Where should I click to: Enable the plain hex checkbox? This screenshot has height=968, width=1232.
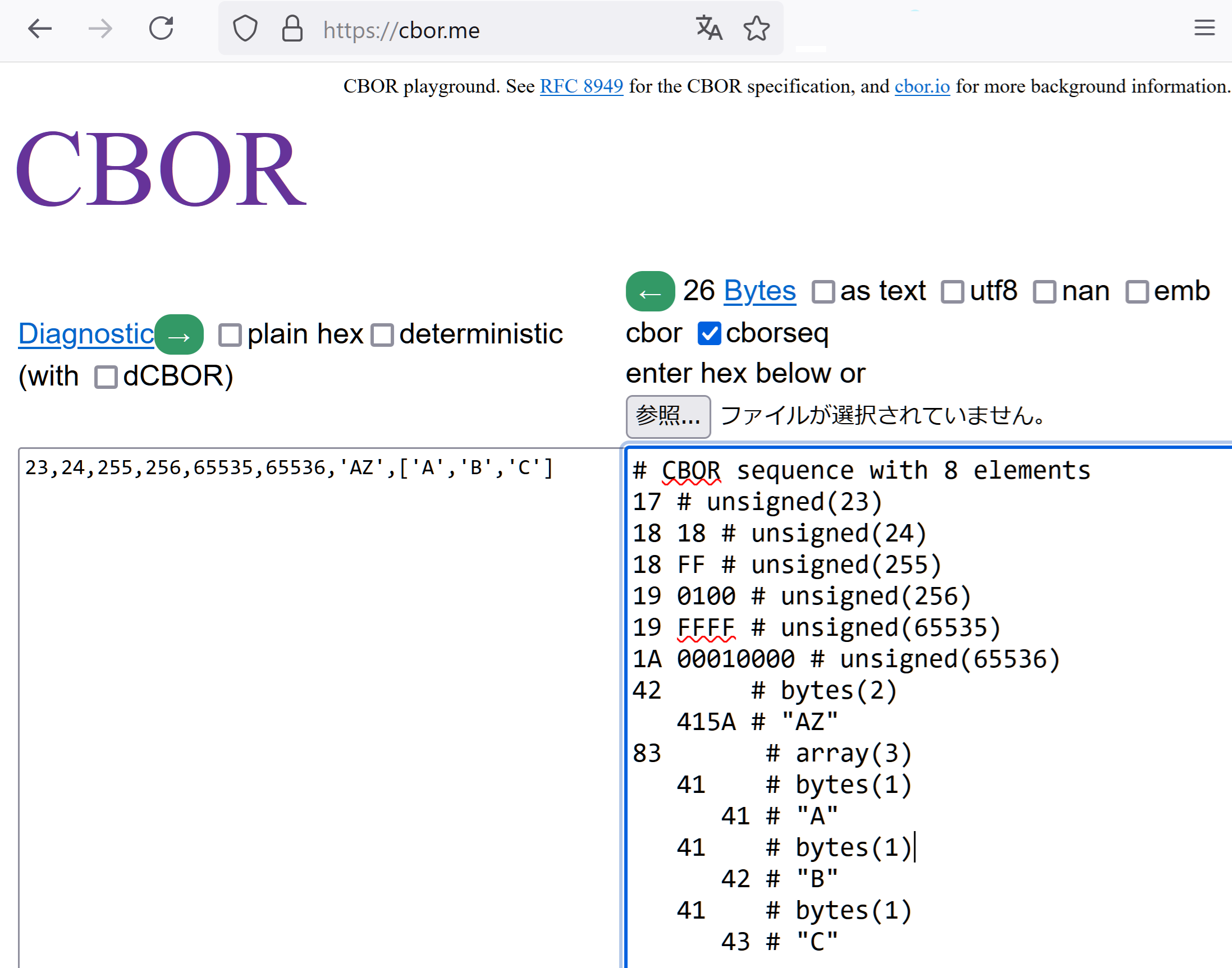coord(230,335)
